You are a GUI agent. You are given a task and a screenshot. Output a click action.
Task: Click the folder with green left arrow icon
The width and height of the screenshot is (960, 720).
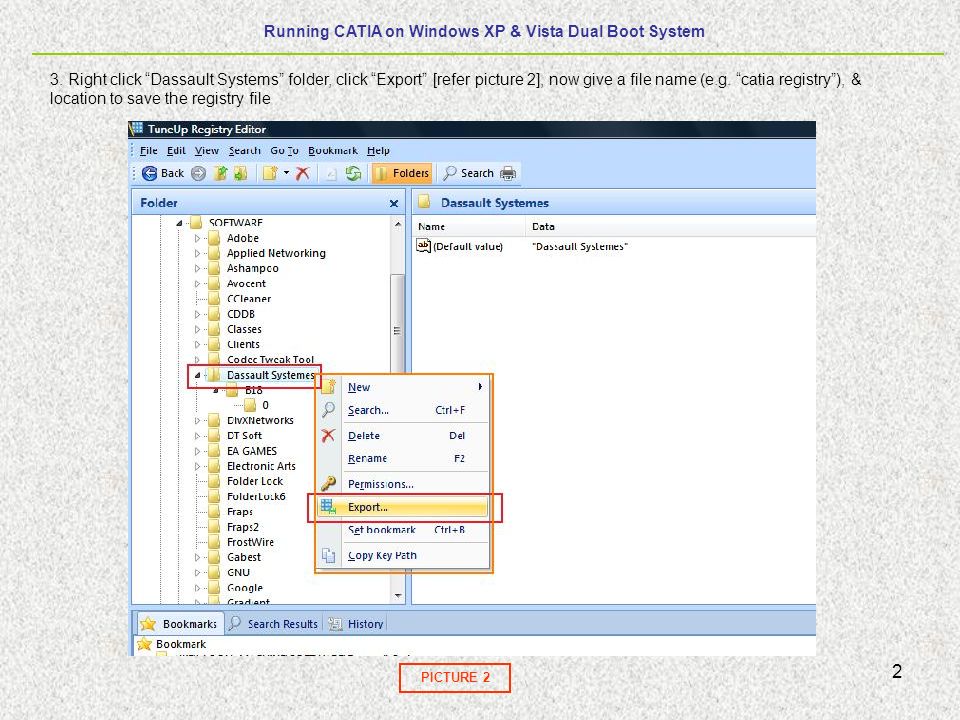coord(240,173)
